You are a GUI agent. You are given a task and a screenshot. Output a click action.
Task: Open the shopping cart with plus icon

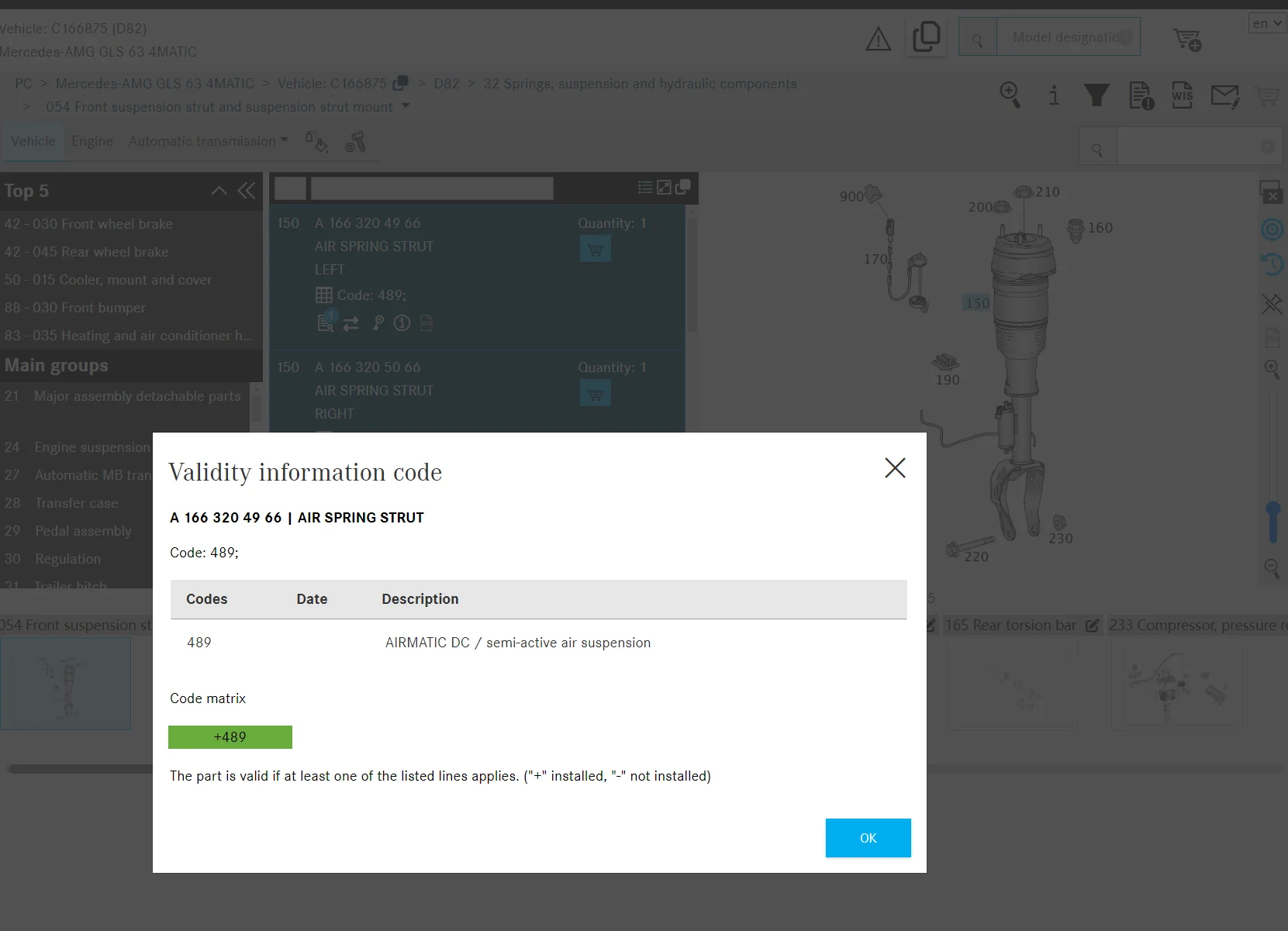pos(1186,39)
